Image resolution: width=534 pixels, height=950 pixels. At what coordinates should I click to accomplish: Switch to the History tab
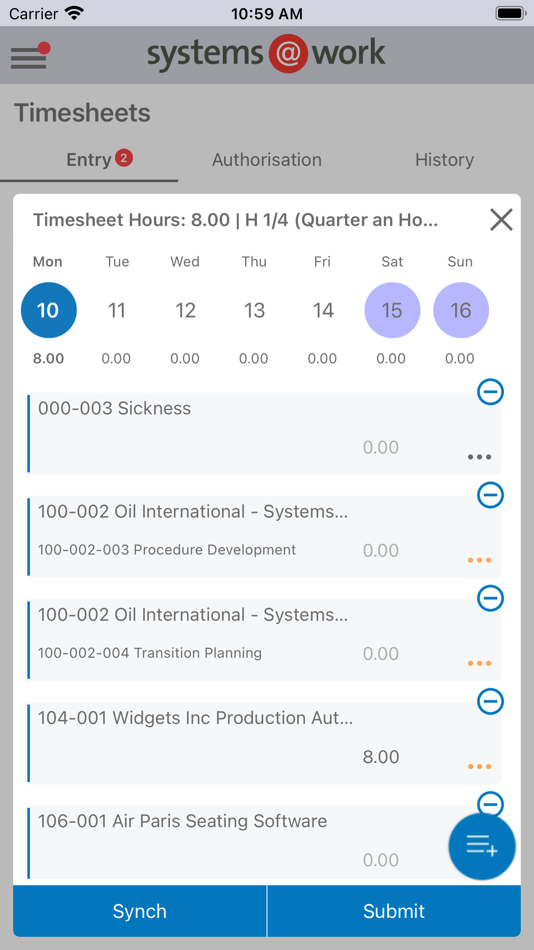[x=444, y=160]
